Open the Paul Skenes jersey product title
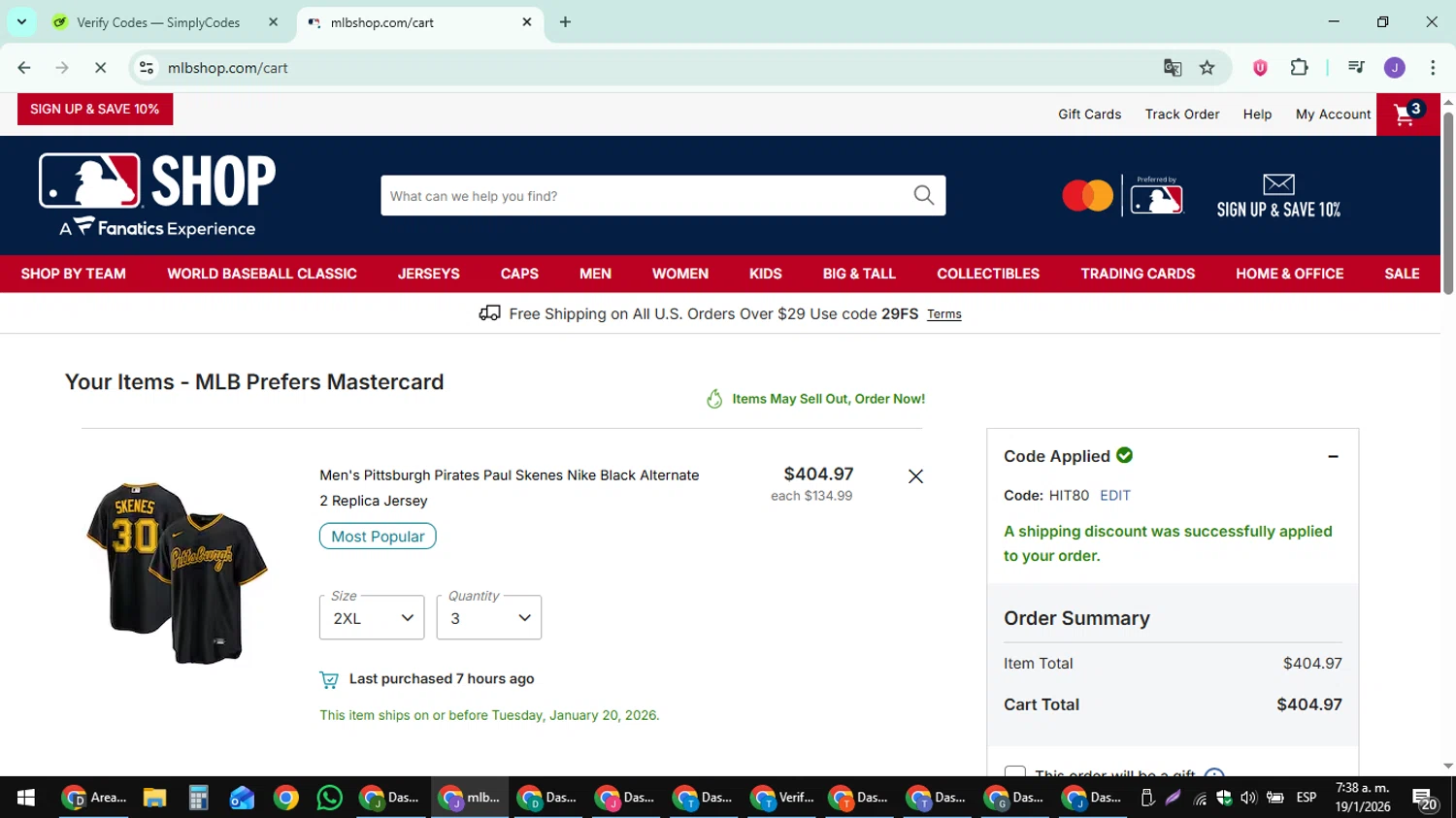This screenshot has height=818, width=1456. pos(510,488)
